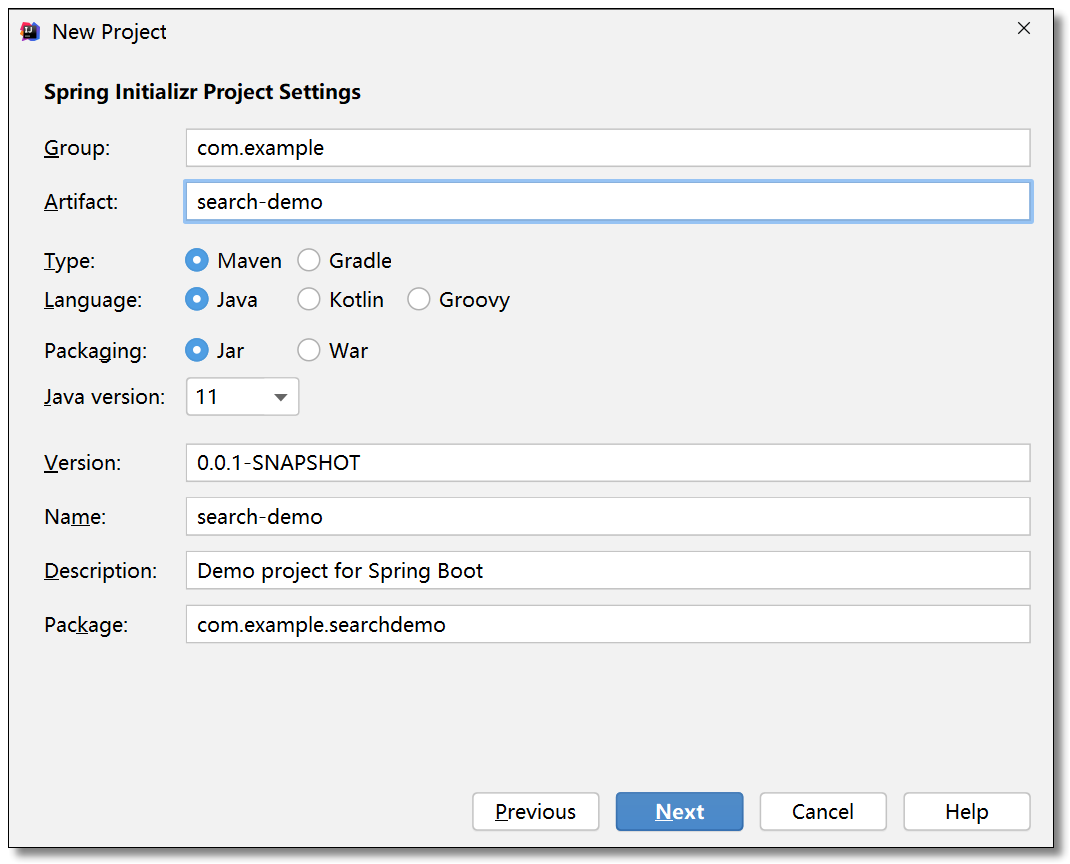Image resolution: width=1070 pixels, height=864 pixels.
Task: Focus the Artifact input field
Action: pyautogui.click(x=607, y=201)
